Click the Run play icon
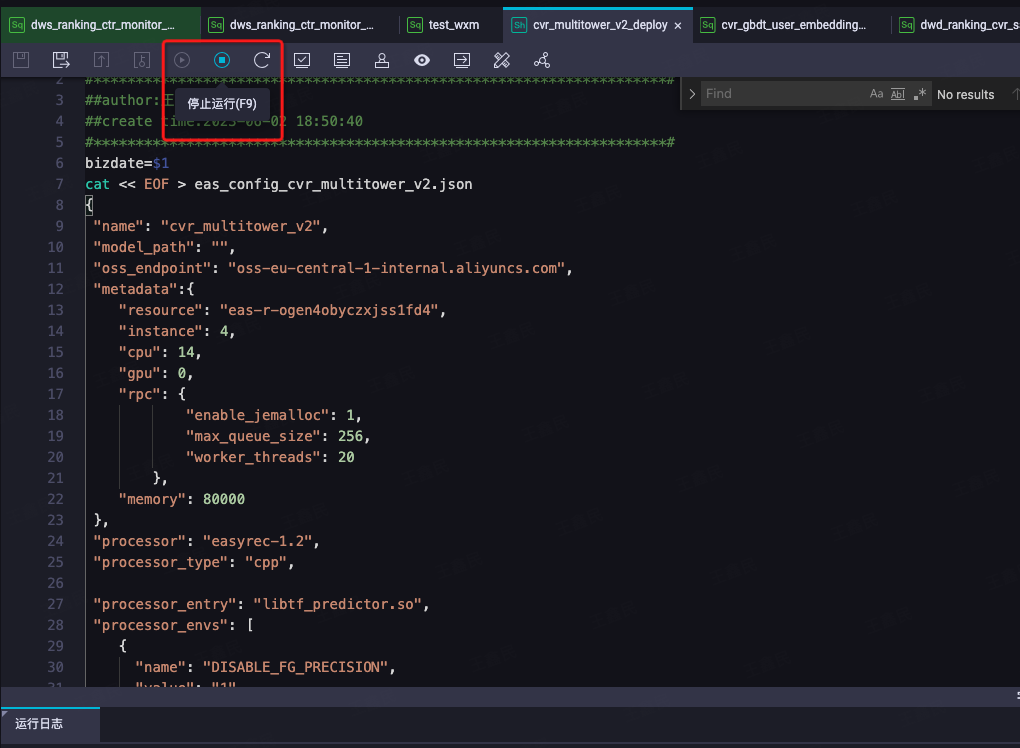The width and height of the screenshot is (1020, 748). coord(182,60)
